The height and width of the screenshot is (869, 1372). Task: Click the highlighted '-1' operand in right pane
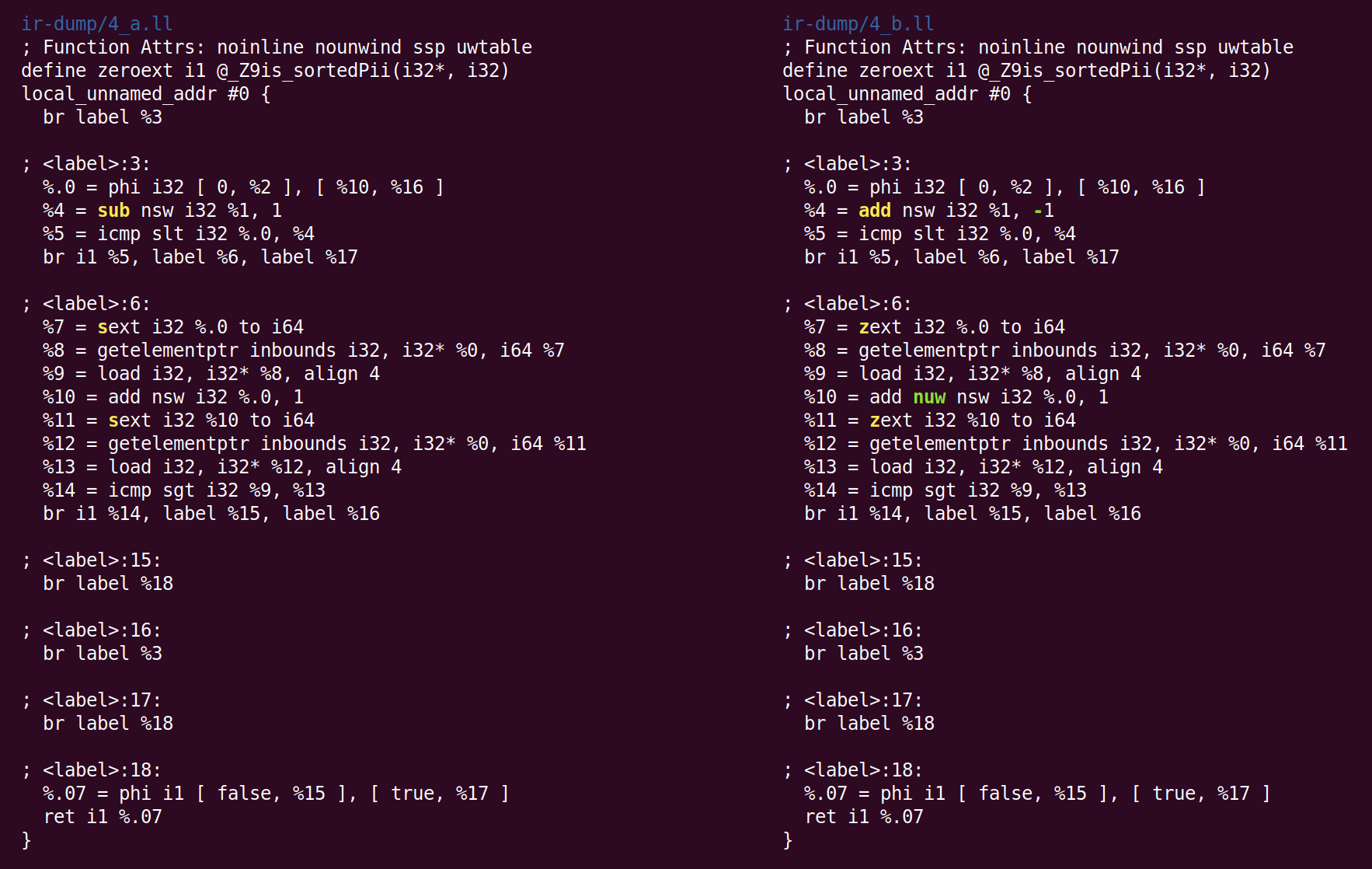tap(1043, 211)
